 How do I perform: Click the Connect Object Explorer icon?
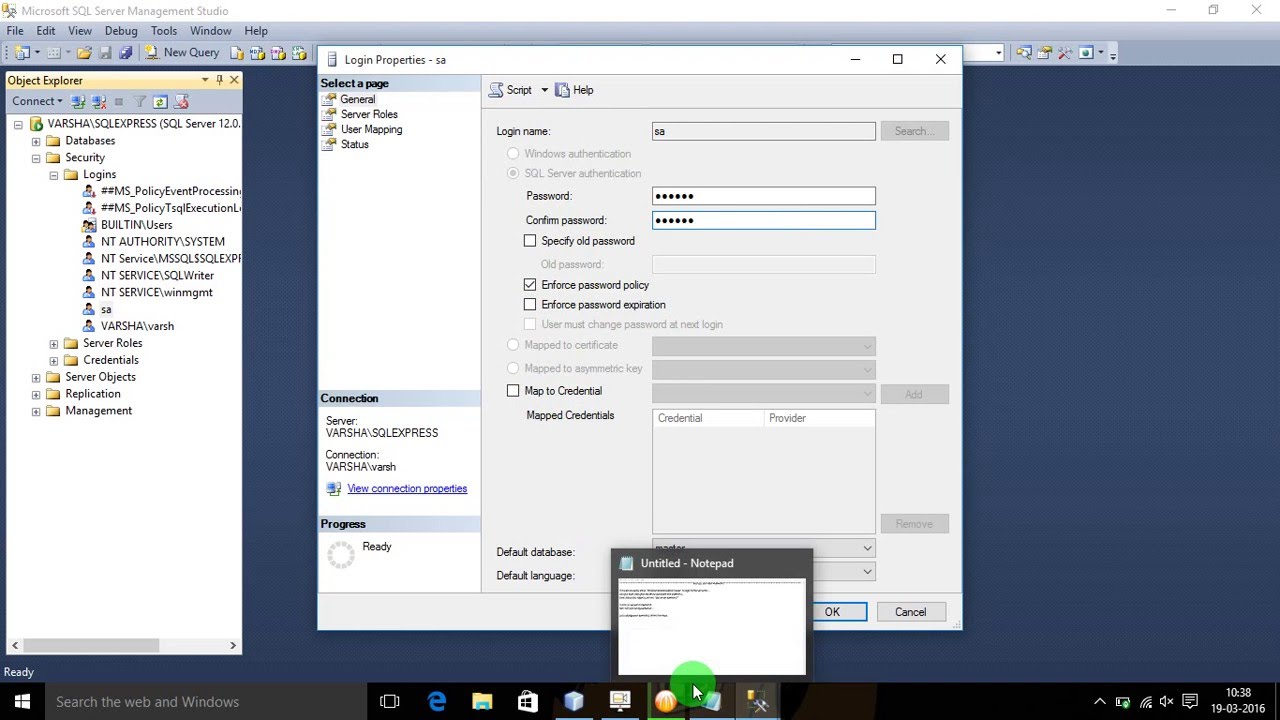pos(78,101)
